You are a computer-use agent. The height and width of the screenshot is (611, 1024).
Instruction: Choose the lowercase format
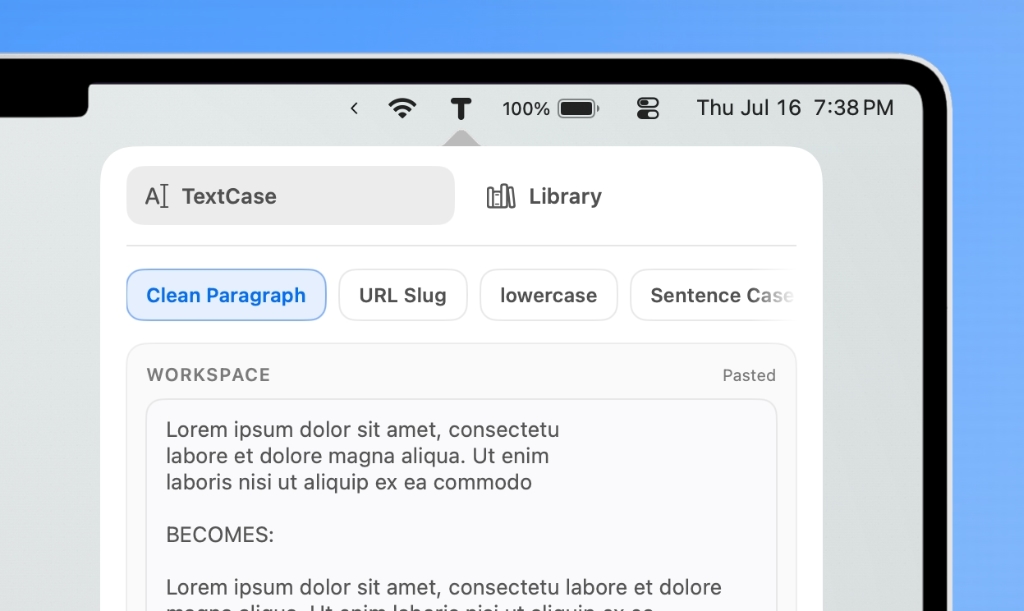(549, 295)
